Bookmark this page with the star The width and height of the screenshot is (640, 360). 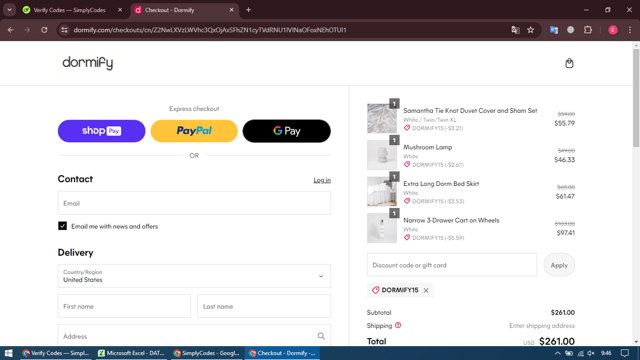coord(530,30)
